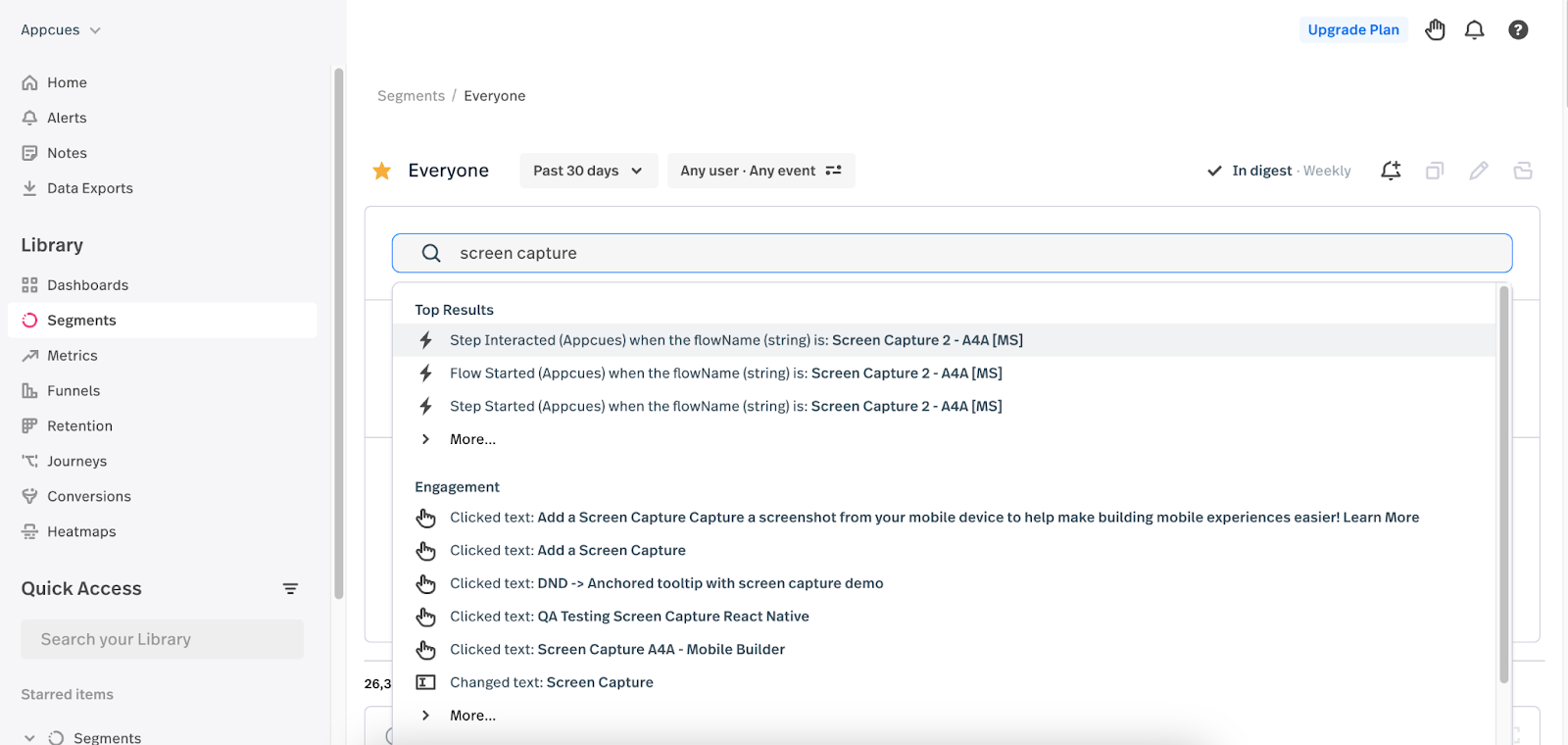Add alert using bell-plus icon

(1391, 171)
